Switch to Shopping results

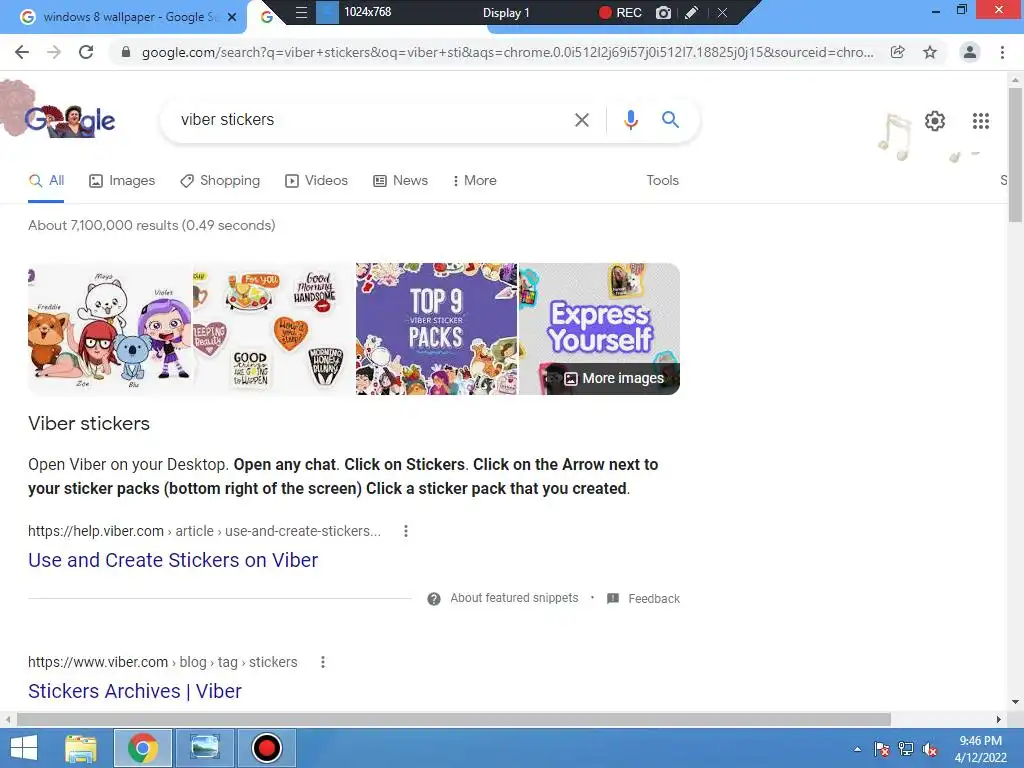point(220,181)
